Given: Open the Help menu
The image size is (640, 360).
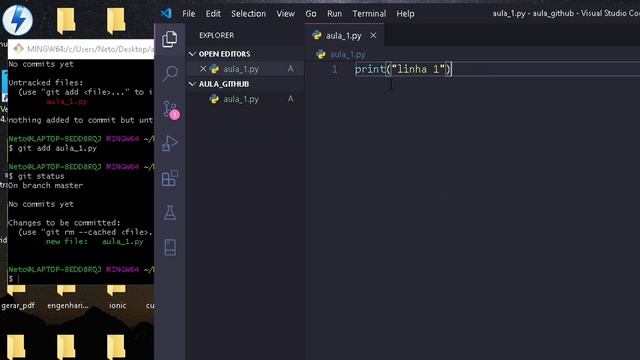Looking at the screenshot, I should pos(405,13).
